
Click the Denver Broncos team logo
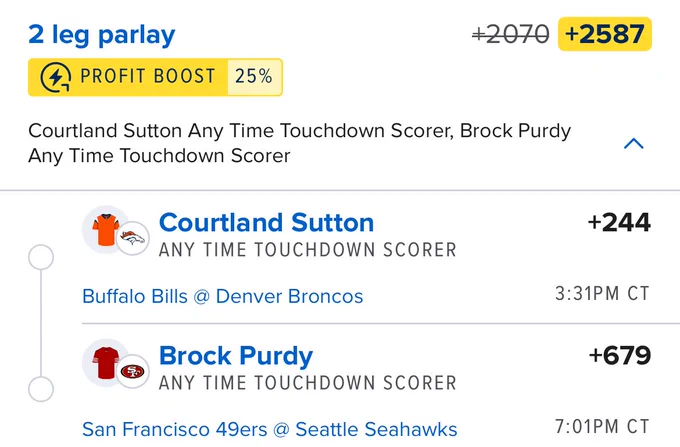point(132,238)
